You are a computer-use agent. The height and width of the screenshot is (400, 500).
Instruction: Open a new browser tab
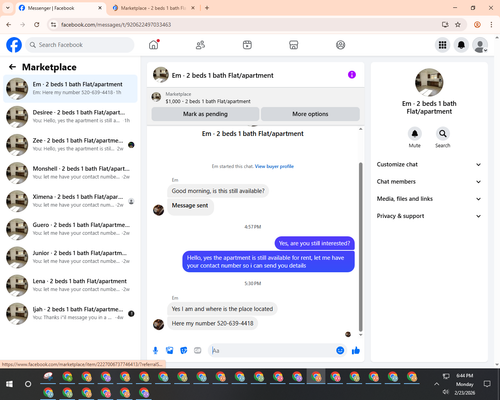207,8
